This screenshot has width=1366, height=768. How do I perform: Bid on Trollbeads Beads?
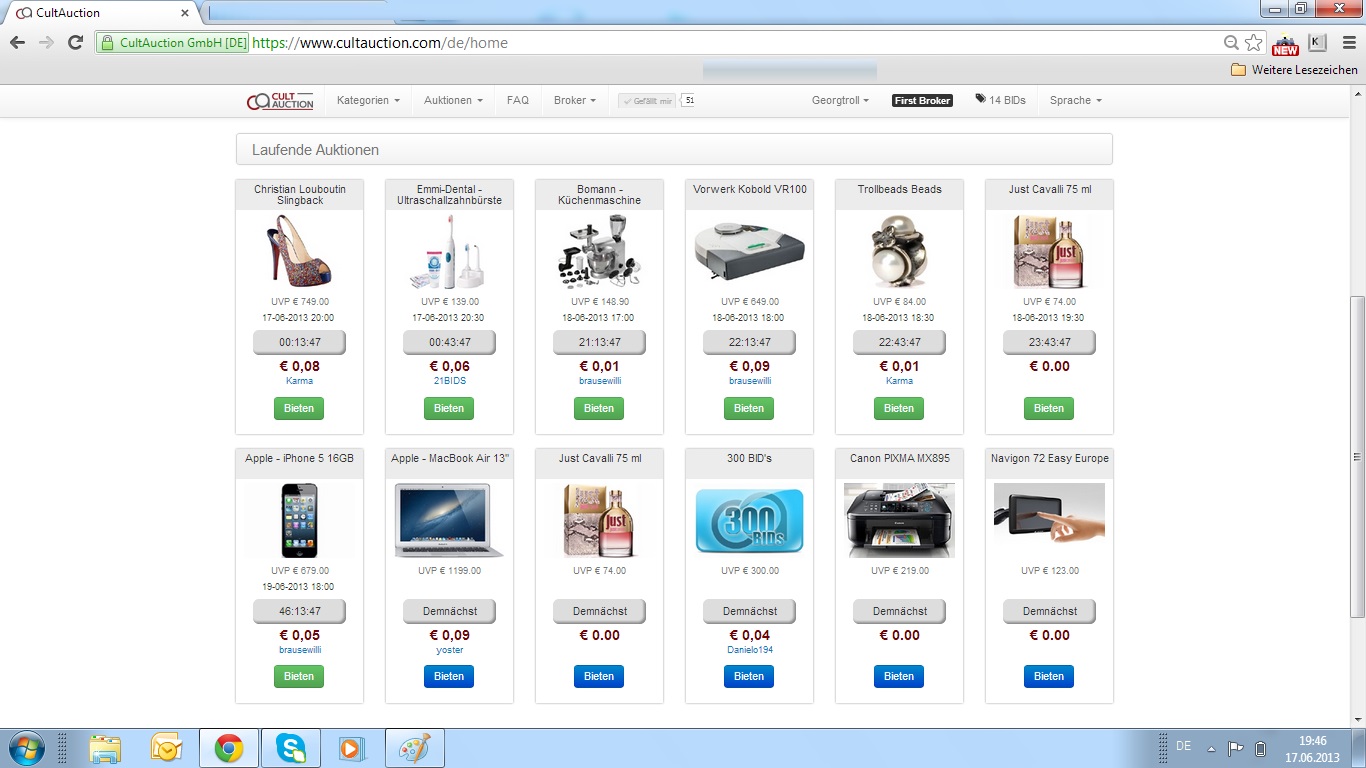899,408
